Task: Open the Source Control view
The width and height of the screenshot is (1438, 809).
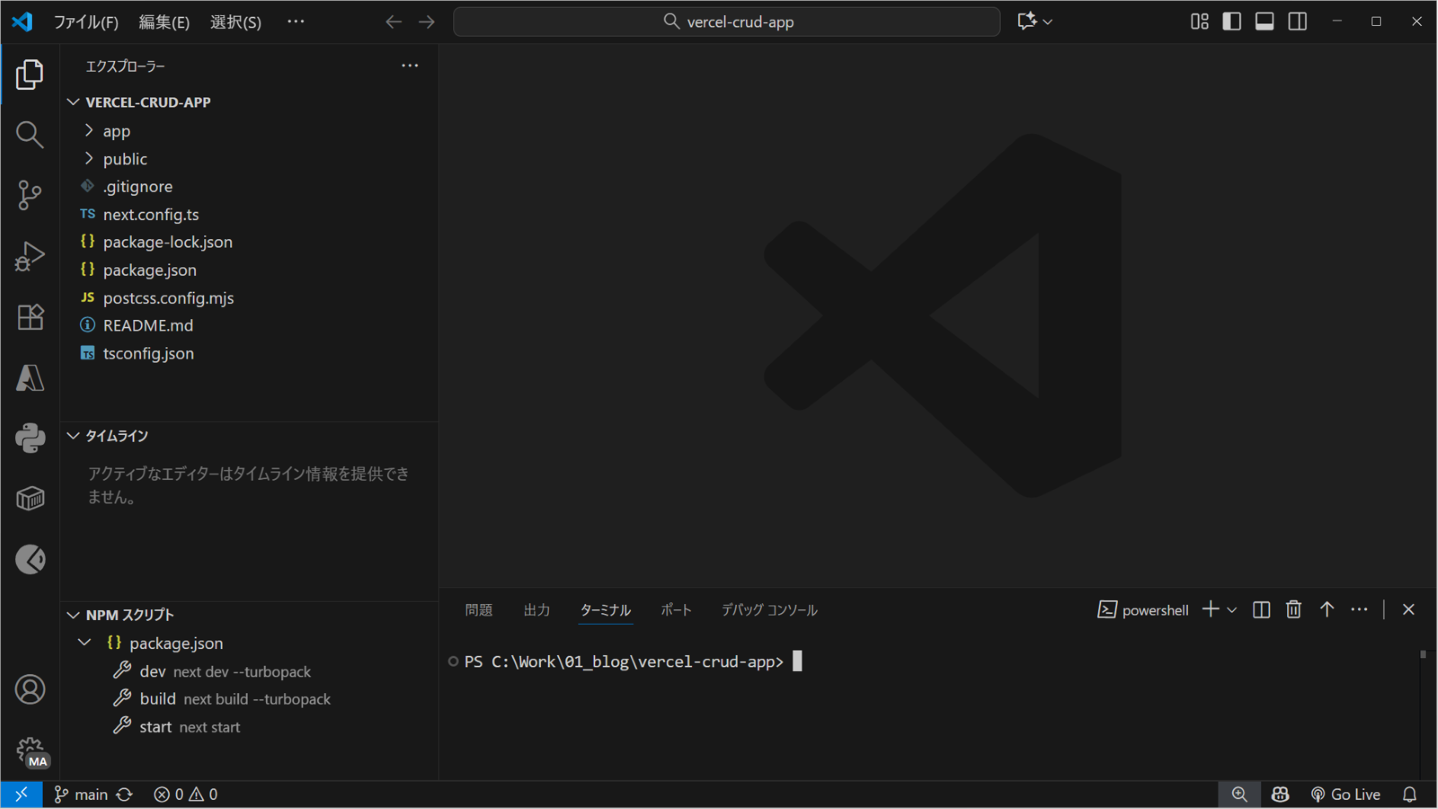Action: pos(30,195)
